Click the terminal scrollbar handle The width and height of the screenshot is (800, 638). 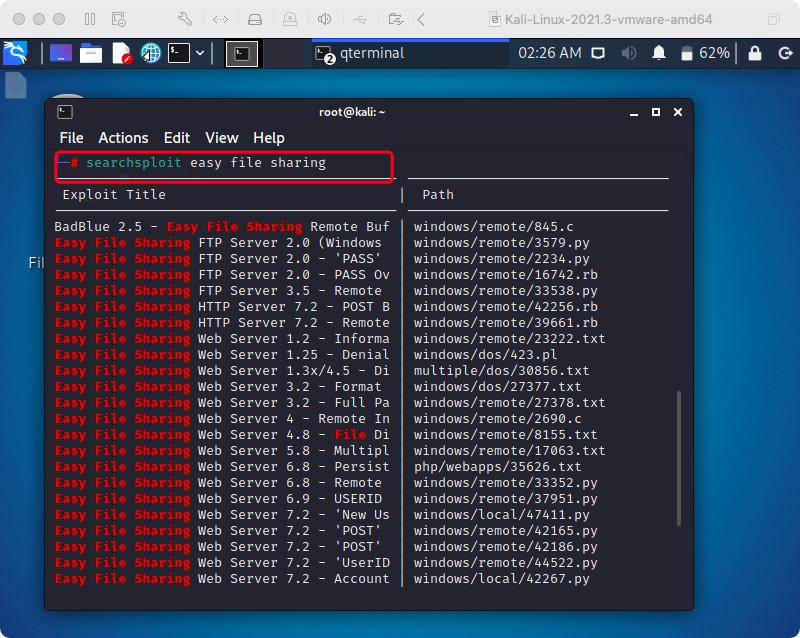pos(679,458)
